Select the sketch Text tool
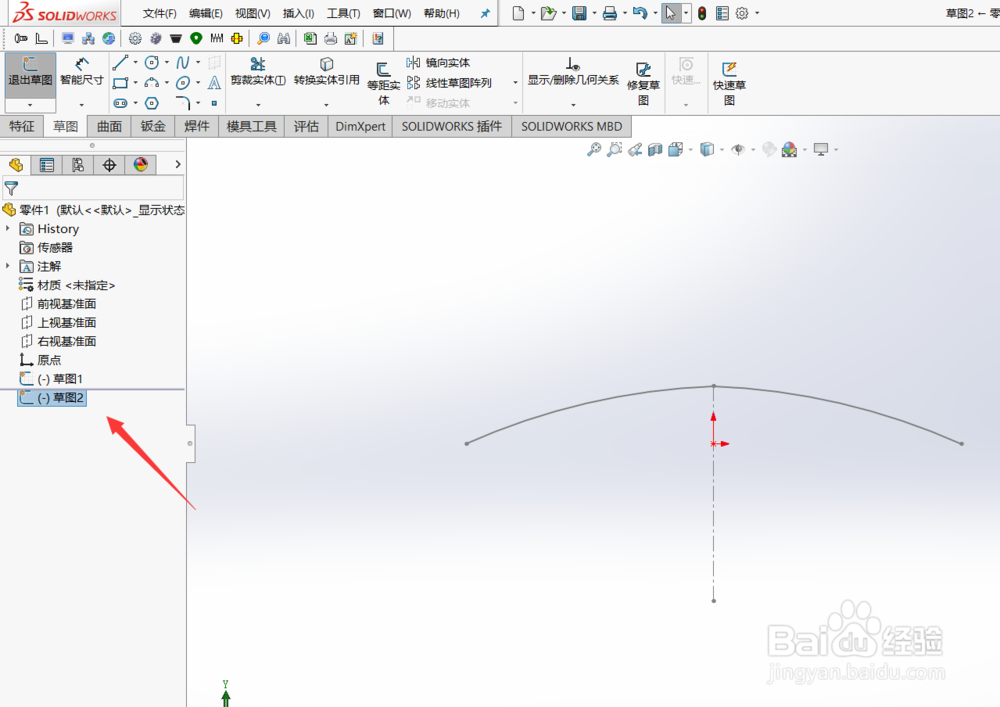Viewport: 1000px width, 707px height. pyautogui.click(x=214, y=83)
